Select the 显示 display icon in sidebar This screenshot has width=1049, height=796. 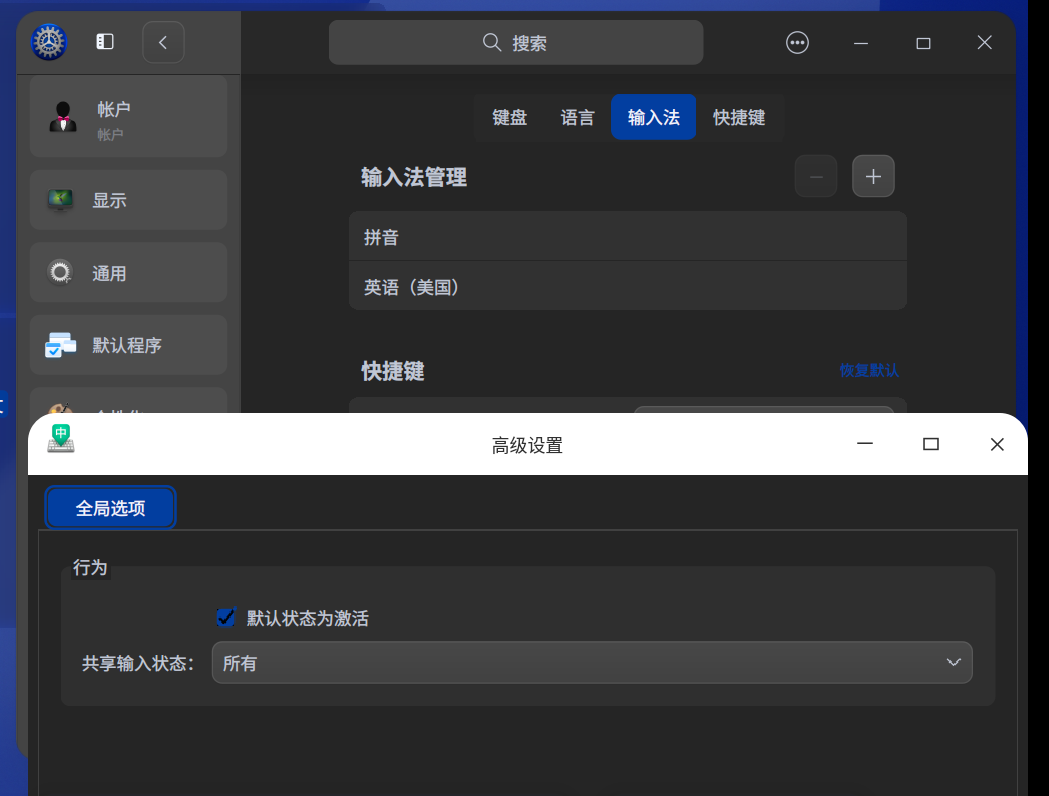point(60,199)
